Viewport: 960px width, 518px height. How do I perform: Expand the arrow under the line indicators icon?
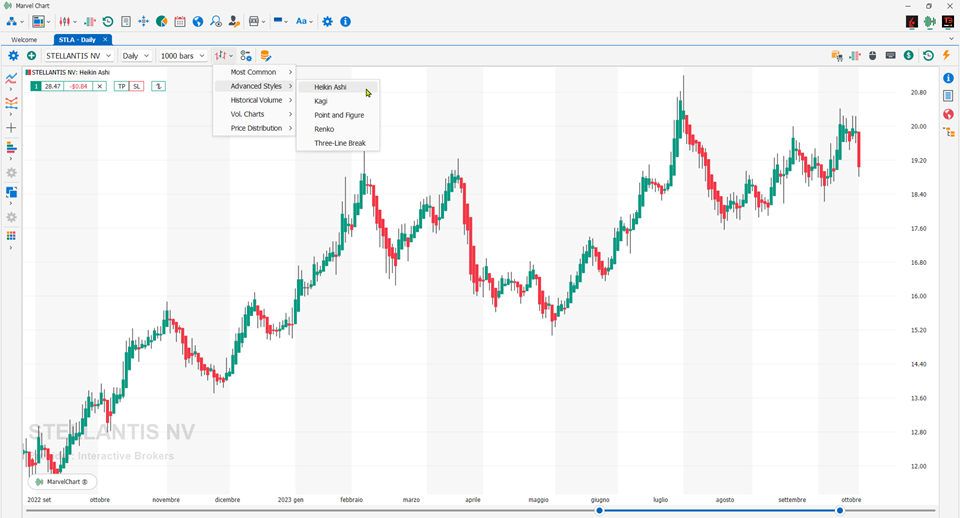pyautogui.click(x=10, y=89)
